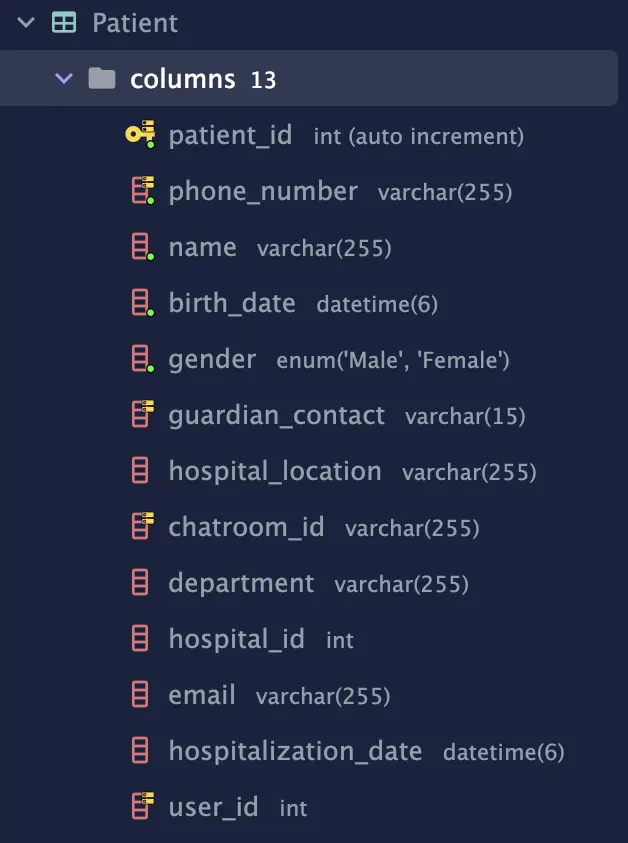Select the hospitalization_date column
Viewport: 628px width, 843px height.
tap(295, 751)
